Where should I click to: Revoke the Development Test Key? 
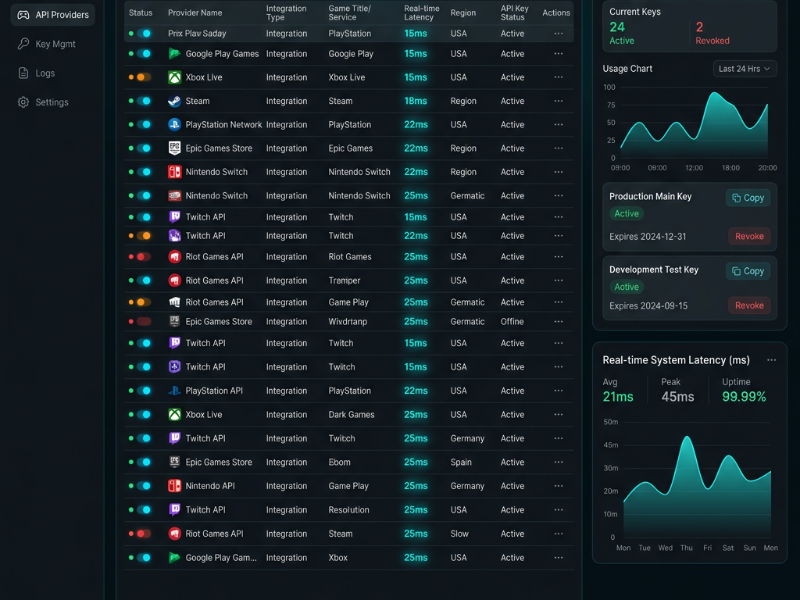coord(749,306)
